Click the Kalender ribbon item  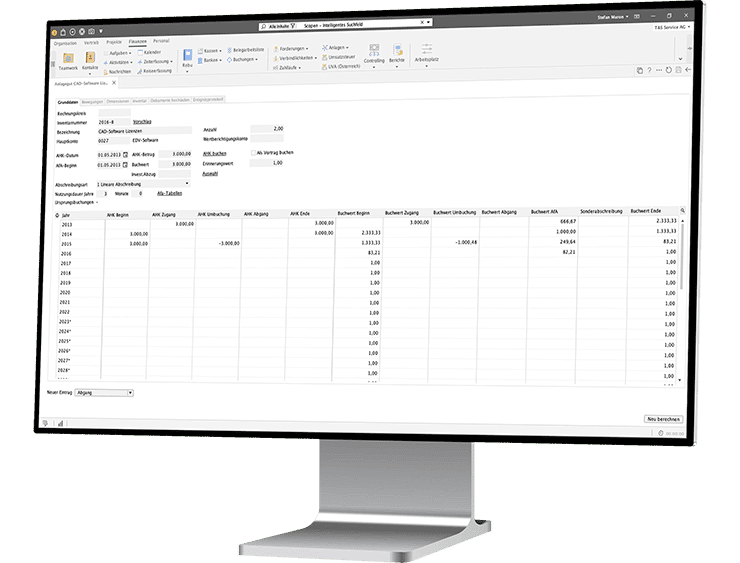pyautogui.click(x=150, y=52)
